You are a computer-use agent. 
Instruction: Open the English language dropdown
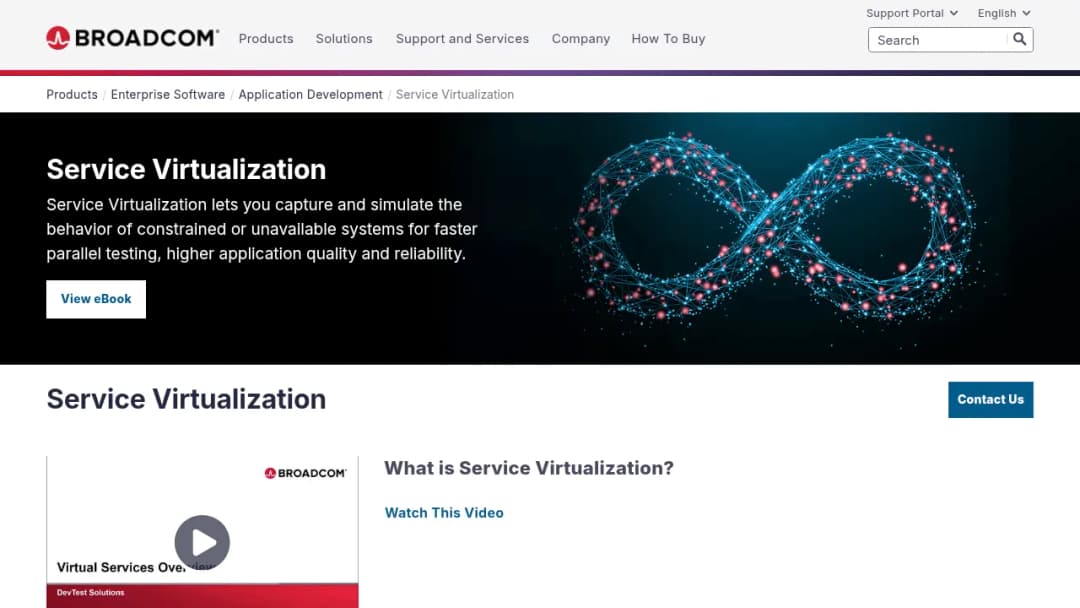[1004, 13]
